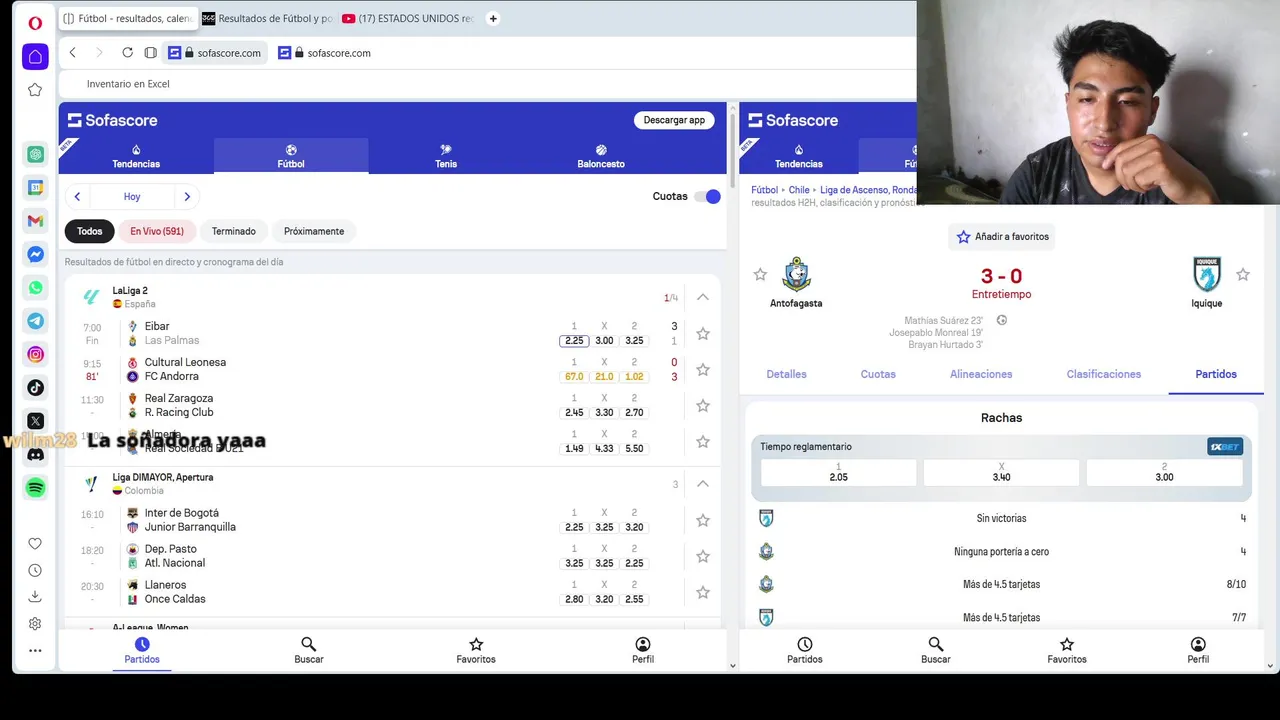Open Detalles tab for Antofagasta match
Image resolution: width=1280 pixels, height=720 pixels.
(786, 374)
